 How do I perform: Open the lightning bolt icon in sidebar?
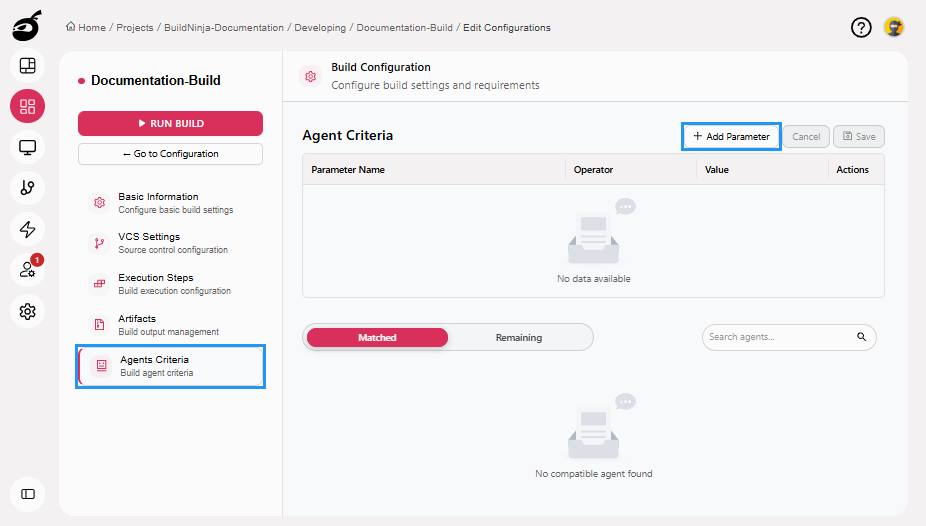point(27,229)
